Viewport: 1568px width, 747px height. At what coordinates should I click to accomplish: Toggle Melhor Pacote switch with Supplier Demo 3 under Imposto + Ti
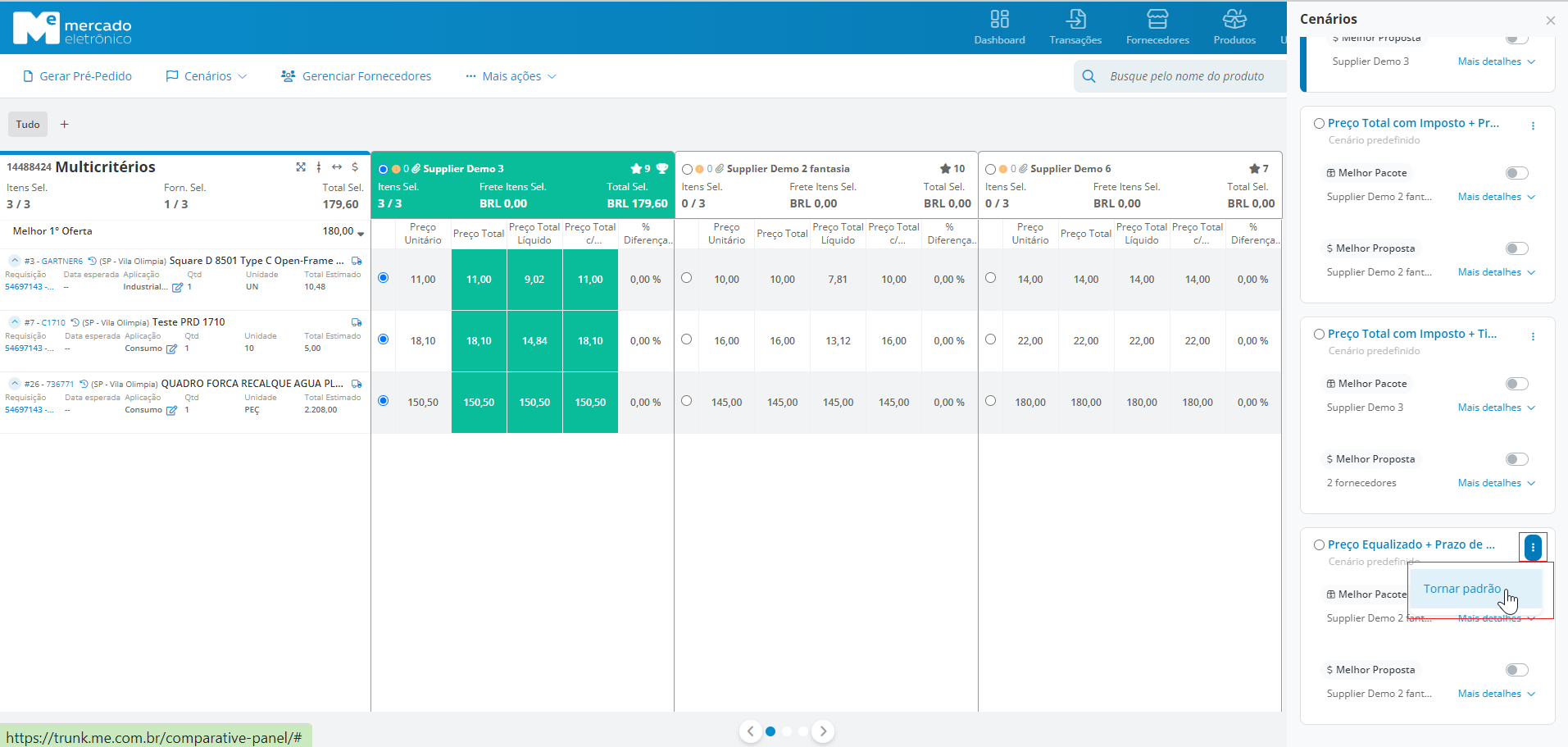coord(1517,384)
